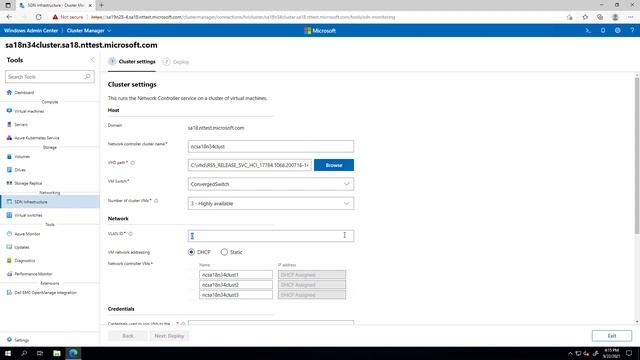640x360 pixels.
Task: Open Action Center notification icon in taskbar
Action: [x=629, y=353]
